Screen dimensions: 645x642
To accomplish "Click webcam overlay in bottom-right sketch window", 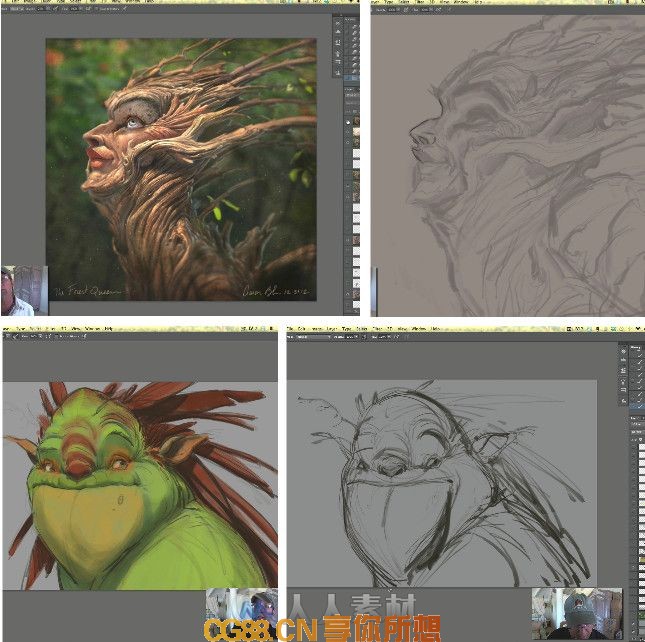I will [x=577, y=613].
